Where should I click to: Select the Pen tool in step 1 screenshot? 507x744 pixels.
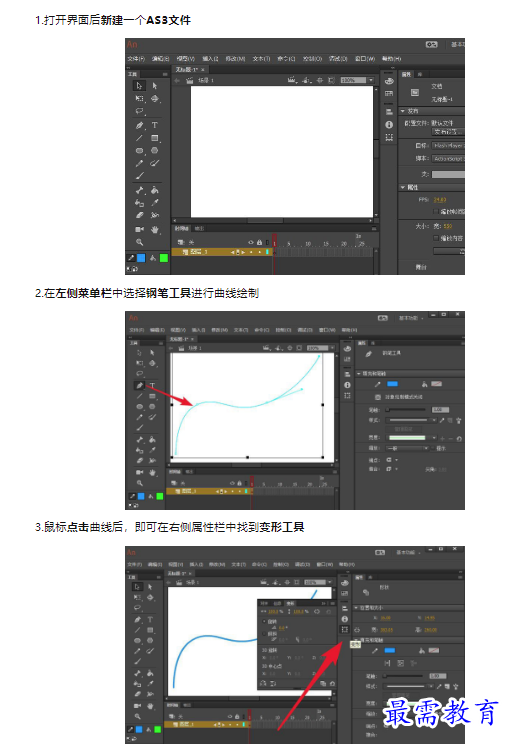tap(139, 125)
